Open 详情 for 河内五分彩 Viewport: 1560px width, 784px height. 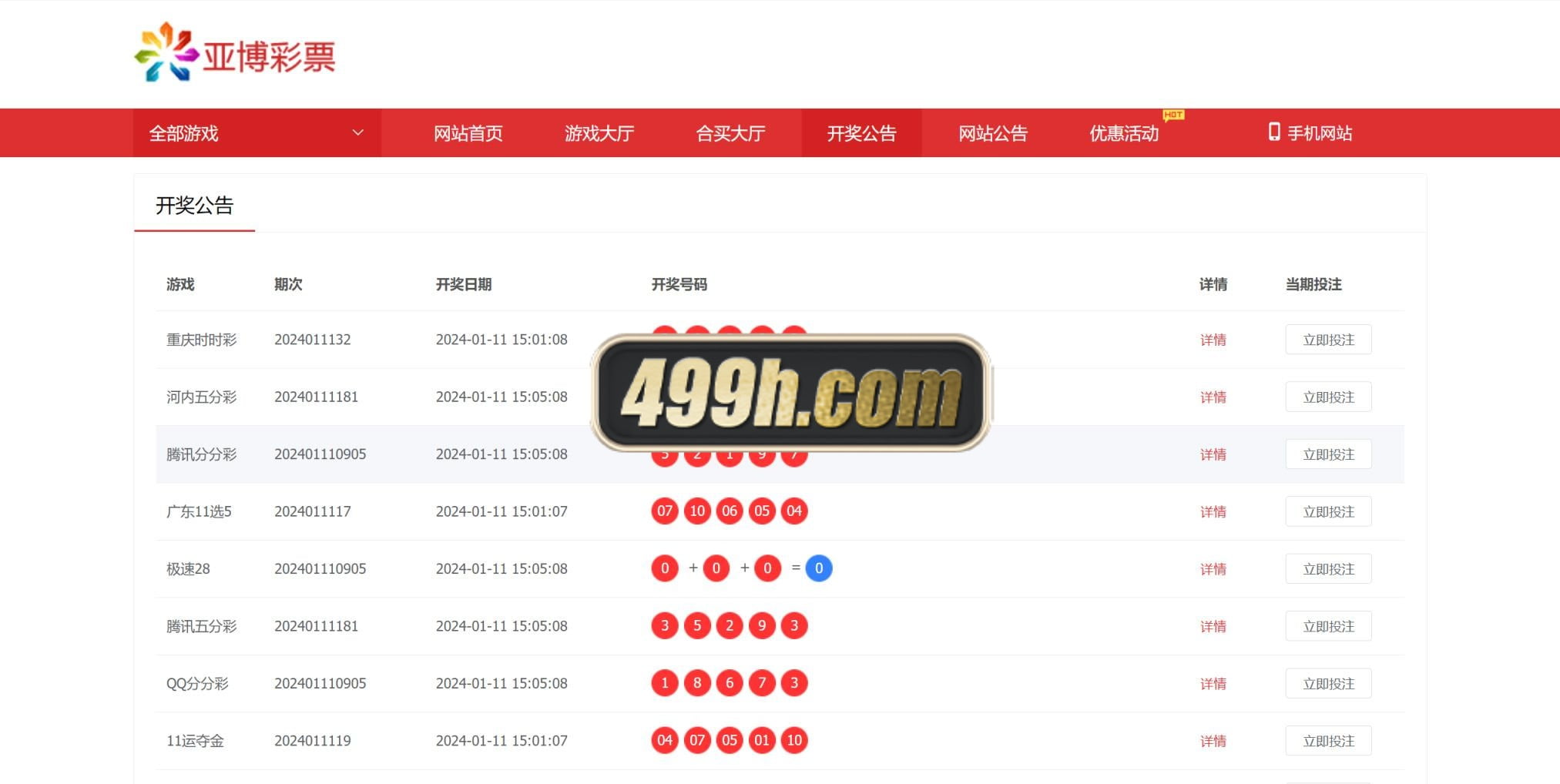click(x=1213, y=397)
